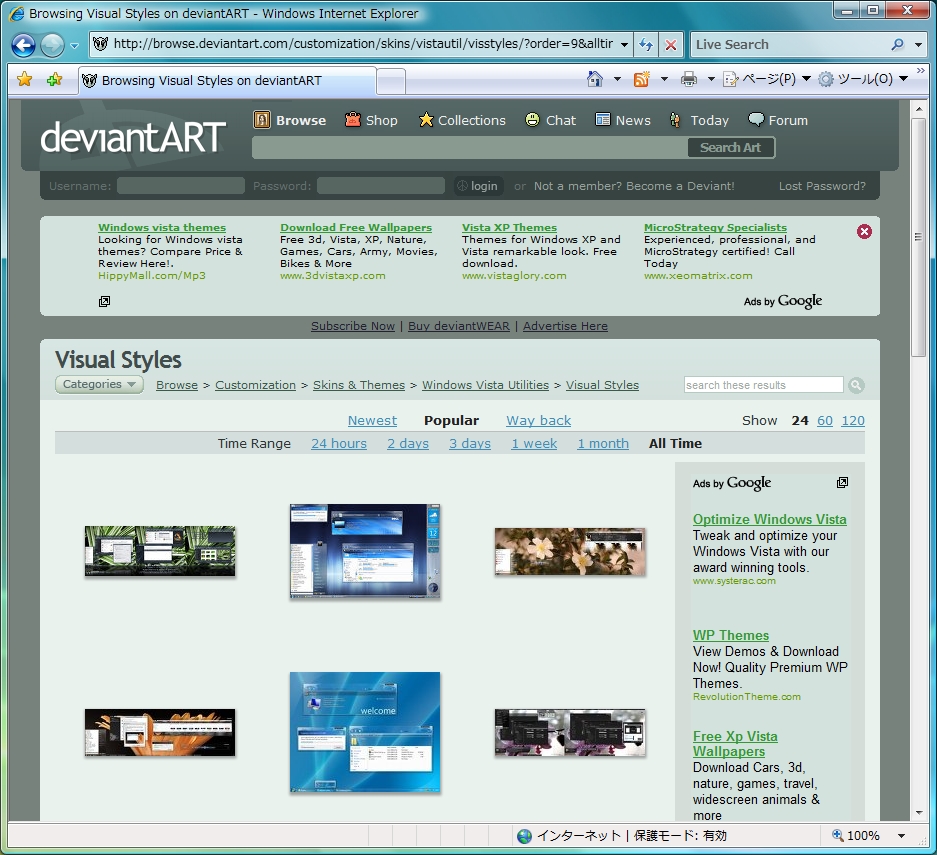This screenshot has height=855, width=937.
Task: Focus the Username input field
Action: coord(180,186)
